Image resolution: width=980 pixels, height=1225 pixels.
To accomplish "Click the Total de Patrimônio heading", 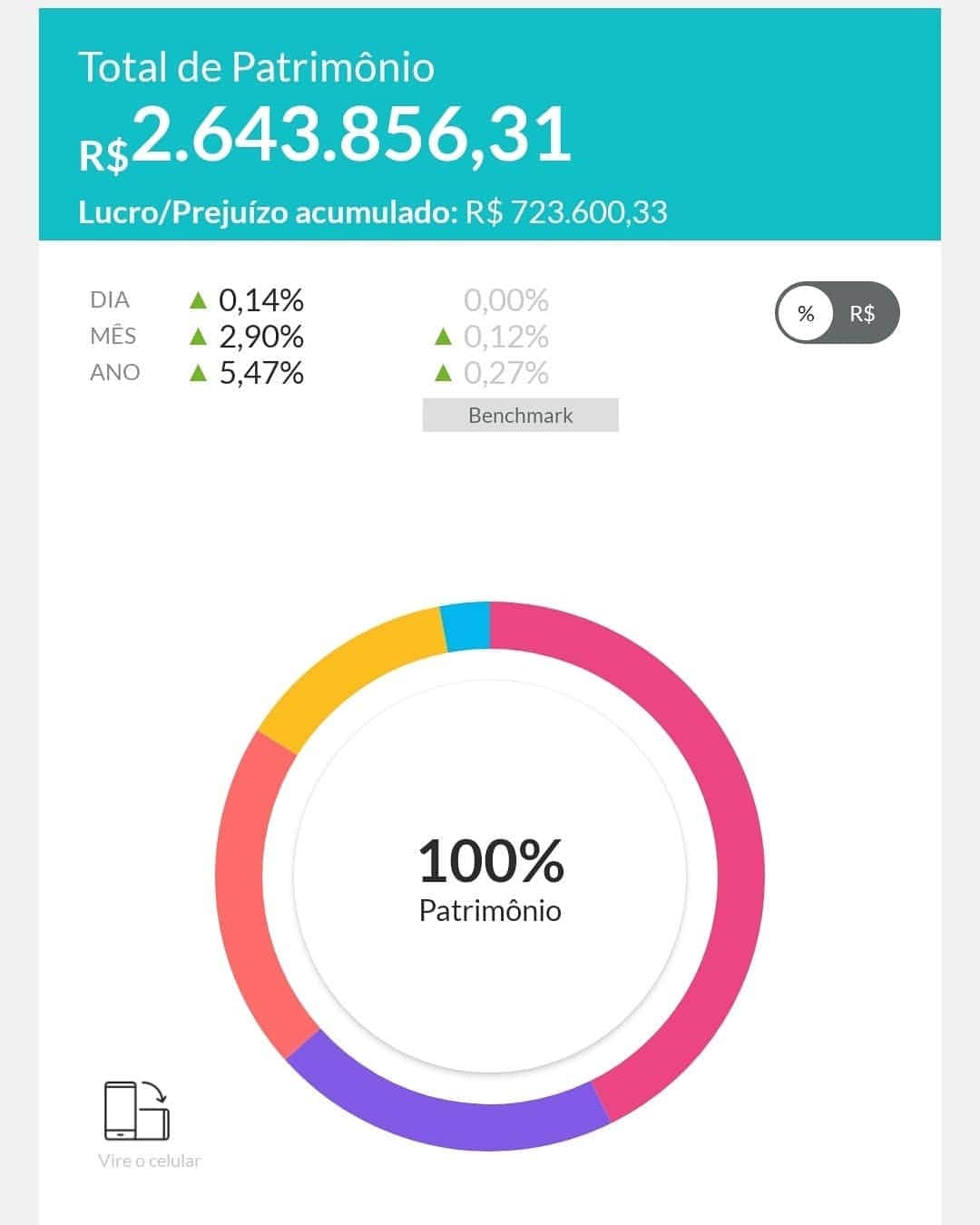I will point(257,67).
